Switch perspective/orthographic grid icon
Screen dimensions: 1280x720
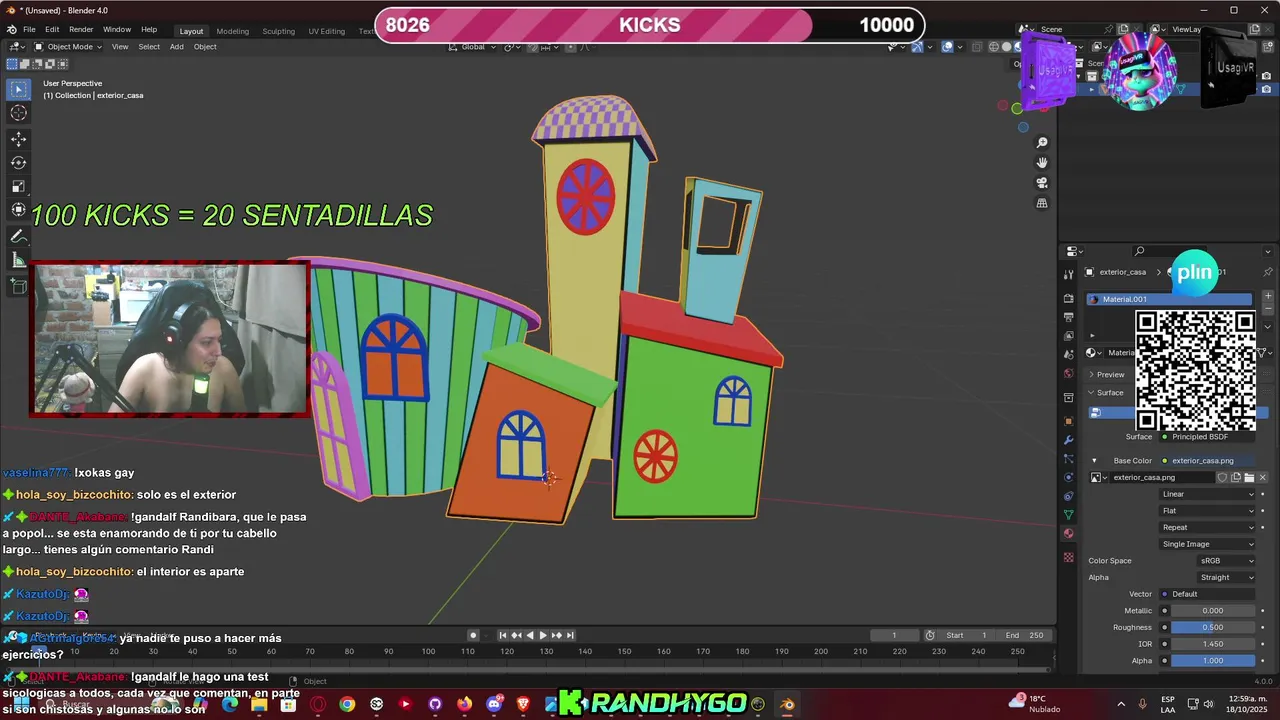coord(1042,203)
